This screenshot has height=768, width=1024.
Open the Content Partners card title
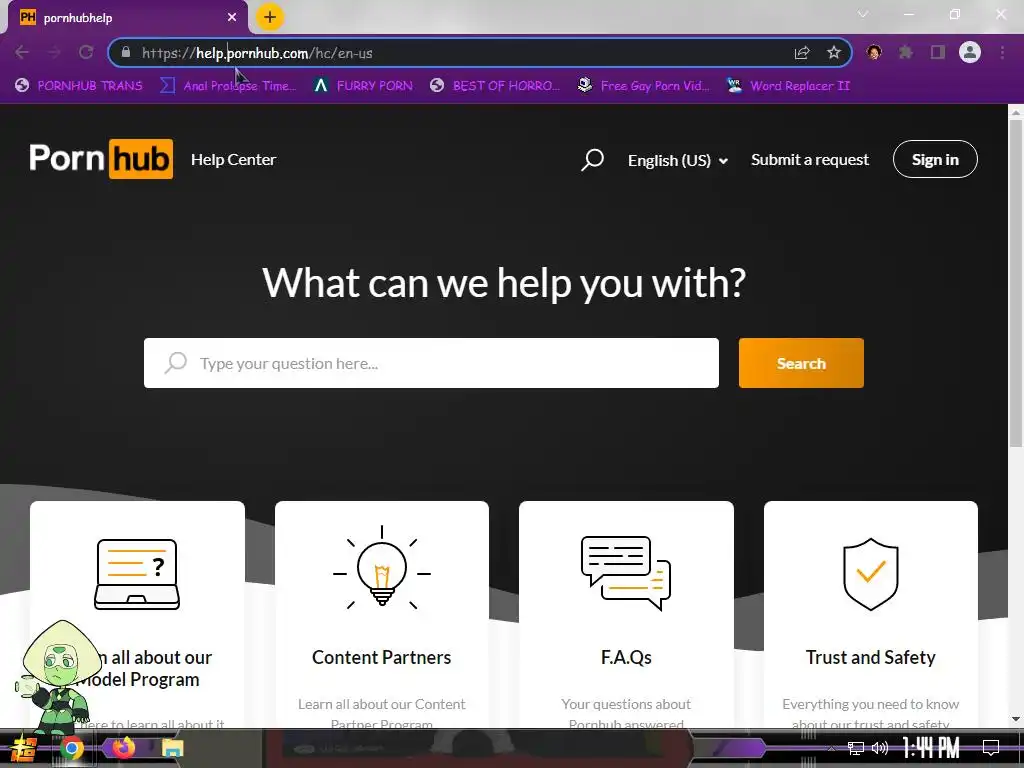point(381,657)
